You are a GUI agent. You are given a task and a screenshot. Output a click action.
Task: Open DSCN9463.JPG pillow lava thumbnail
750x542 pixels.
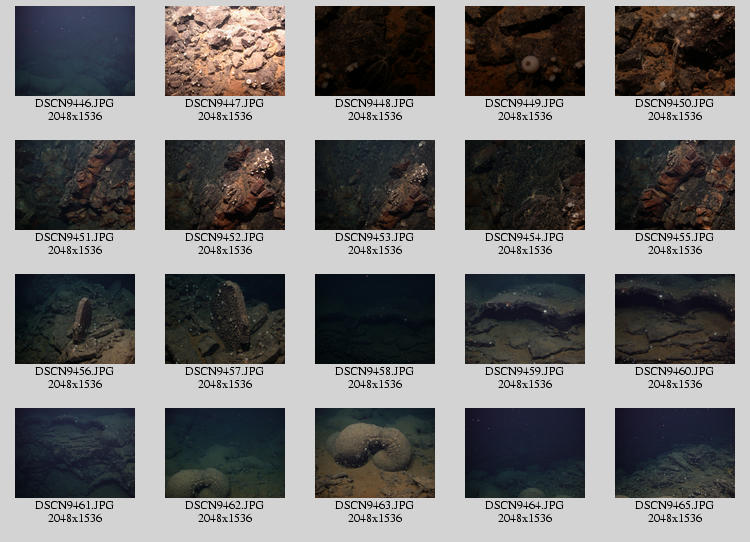(375, 453)
